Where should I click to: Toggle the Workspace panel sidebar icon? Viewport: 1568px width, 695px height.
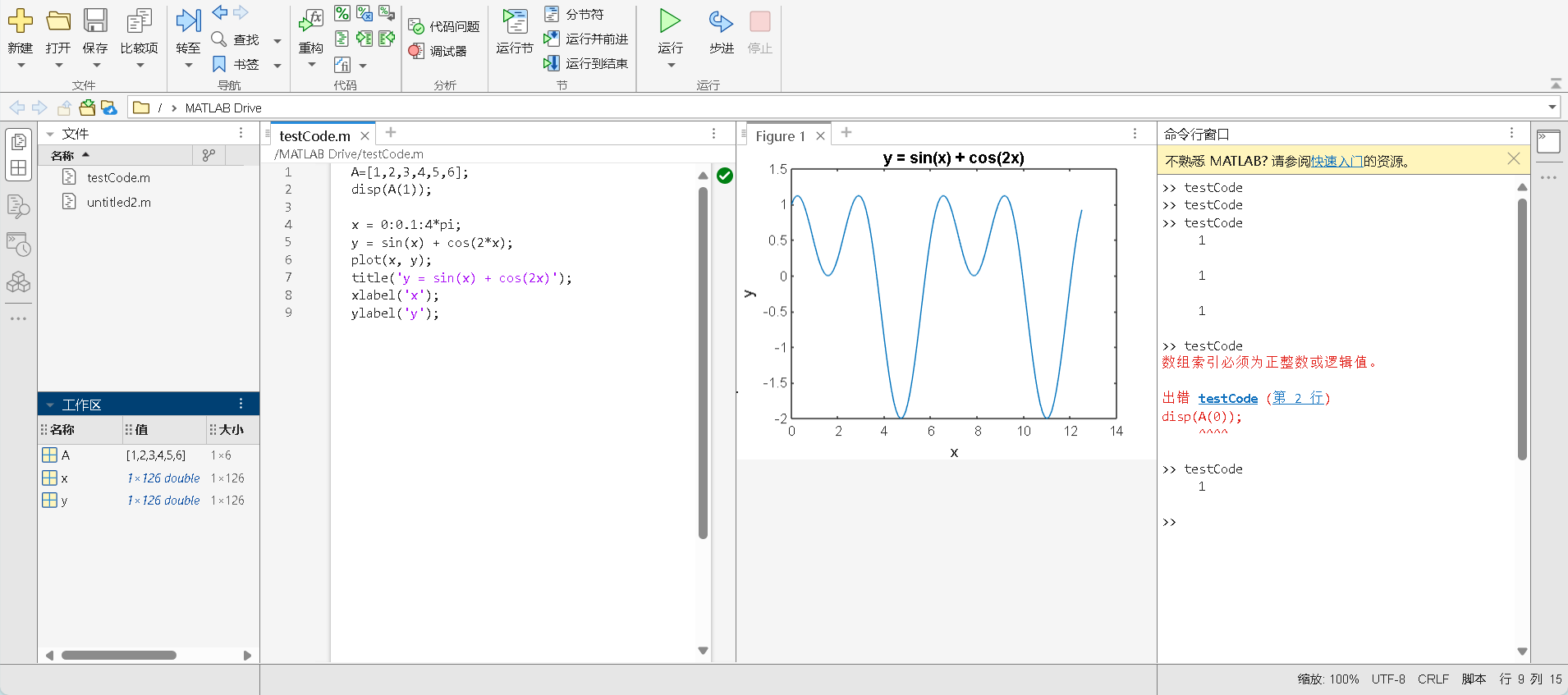point(18,168)
